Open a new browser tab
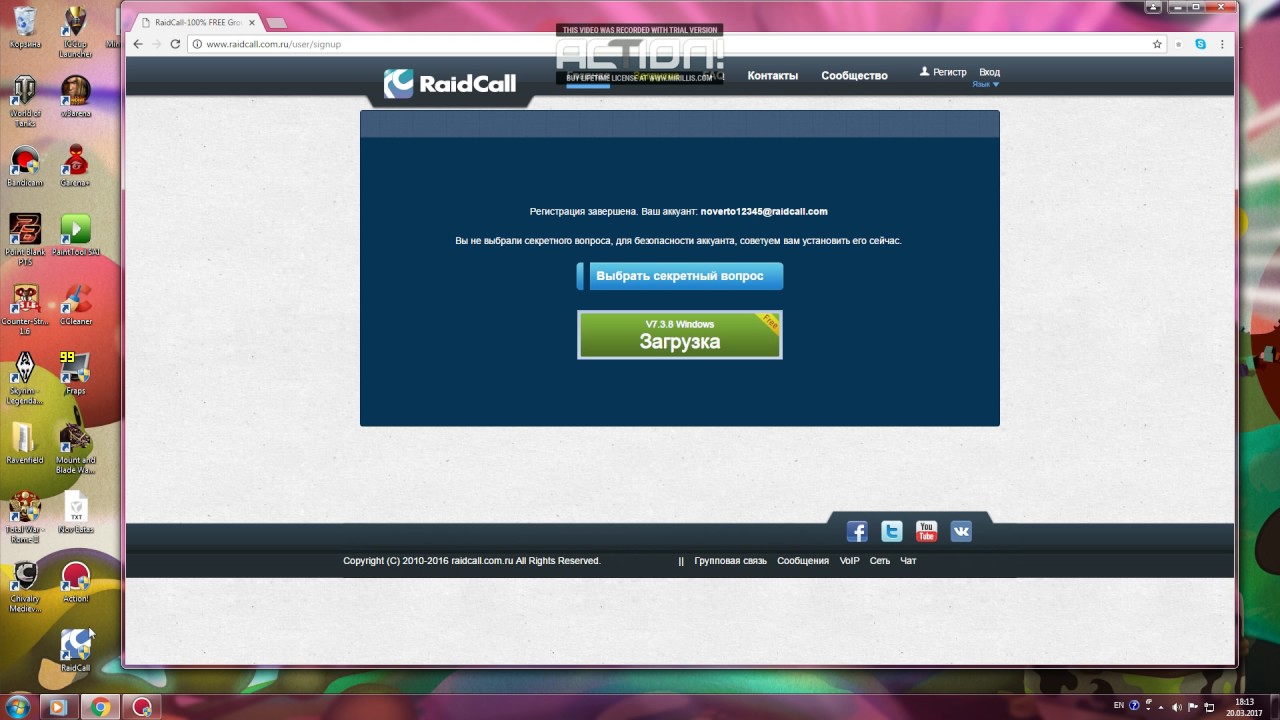Image resolution: width=1280 pixels, height=720 pixels. pos(277,22)
